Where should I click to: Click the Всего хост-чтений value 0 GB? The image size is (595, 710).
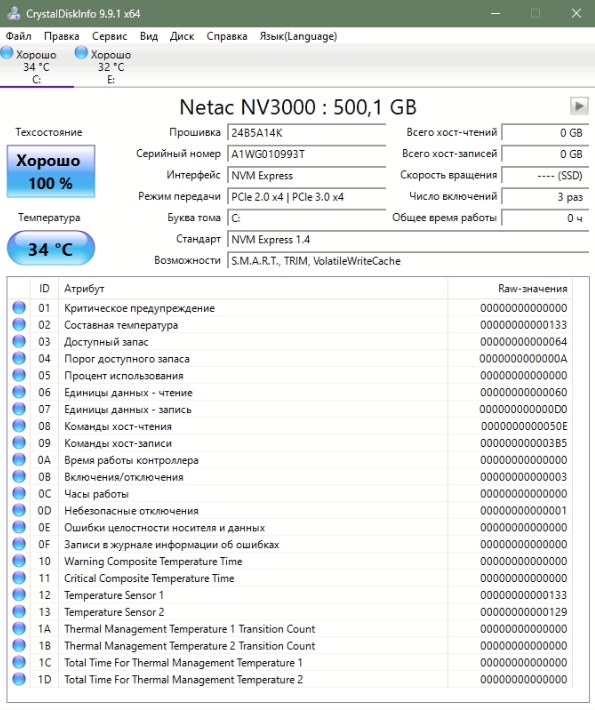[x=545, y=133]
